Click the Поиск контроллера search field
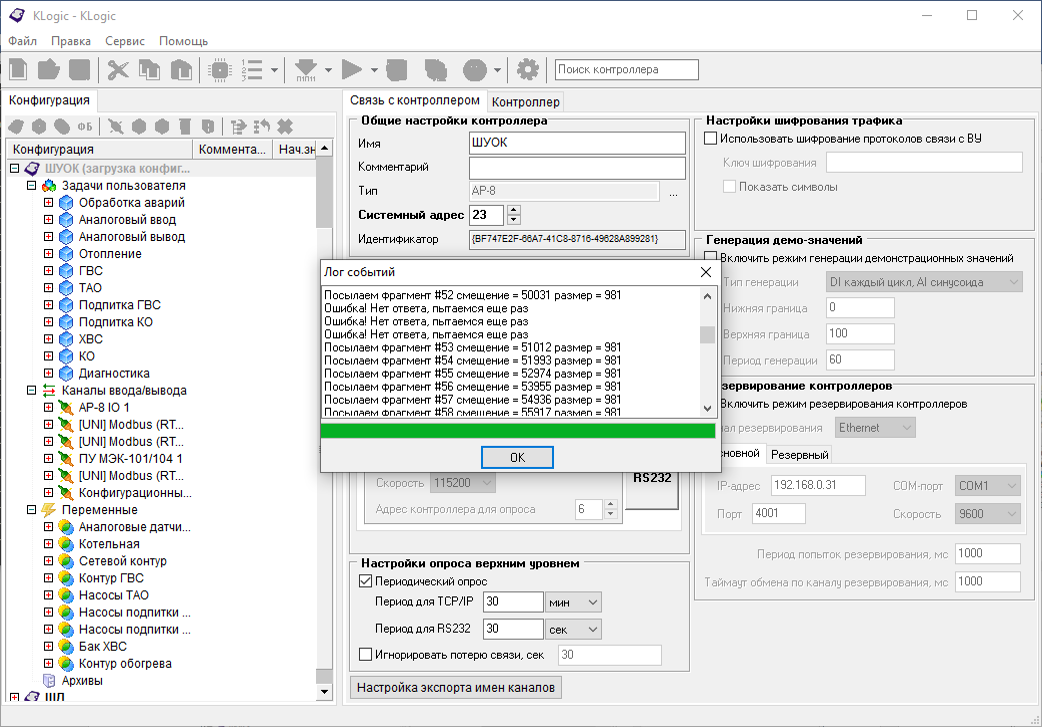This screenshot has width=1042, height=727. click(627, 69)
